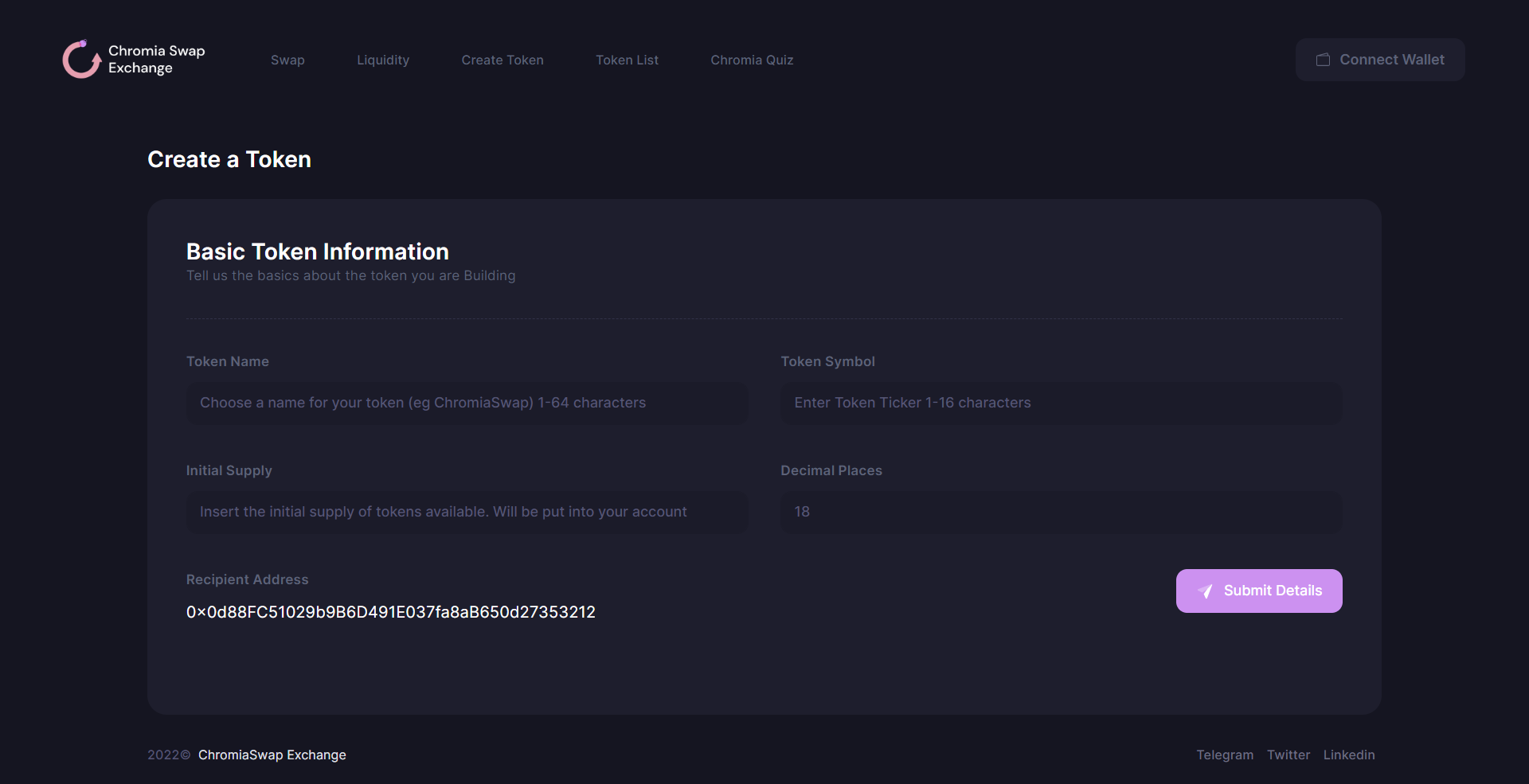This screenshot has height=784, width=1529.
Task: Click the paper plane icon on Submit
Action: pyautogui.click(x=1205, y=591)
